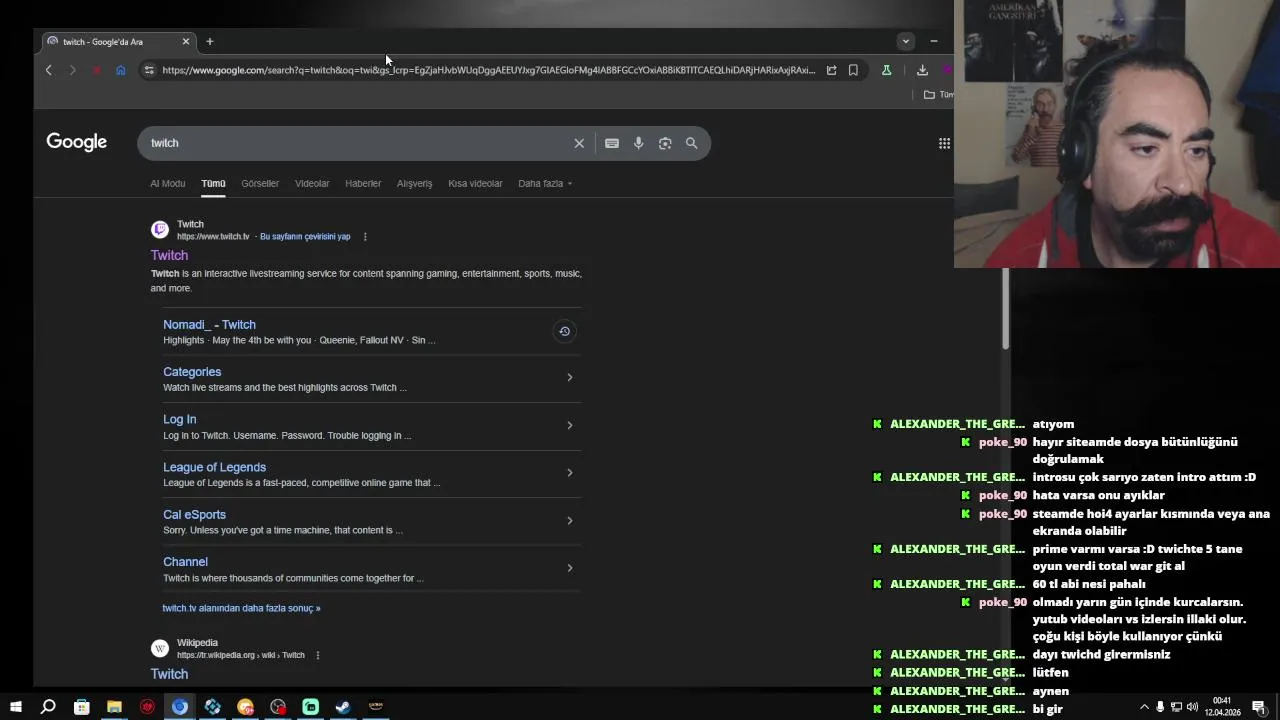Open three-dot menu of twitch.tv result
The height and width of the screenshot is (720, 1280).
coord(365,237)
